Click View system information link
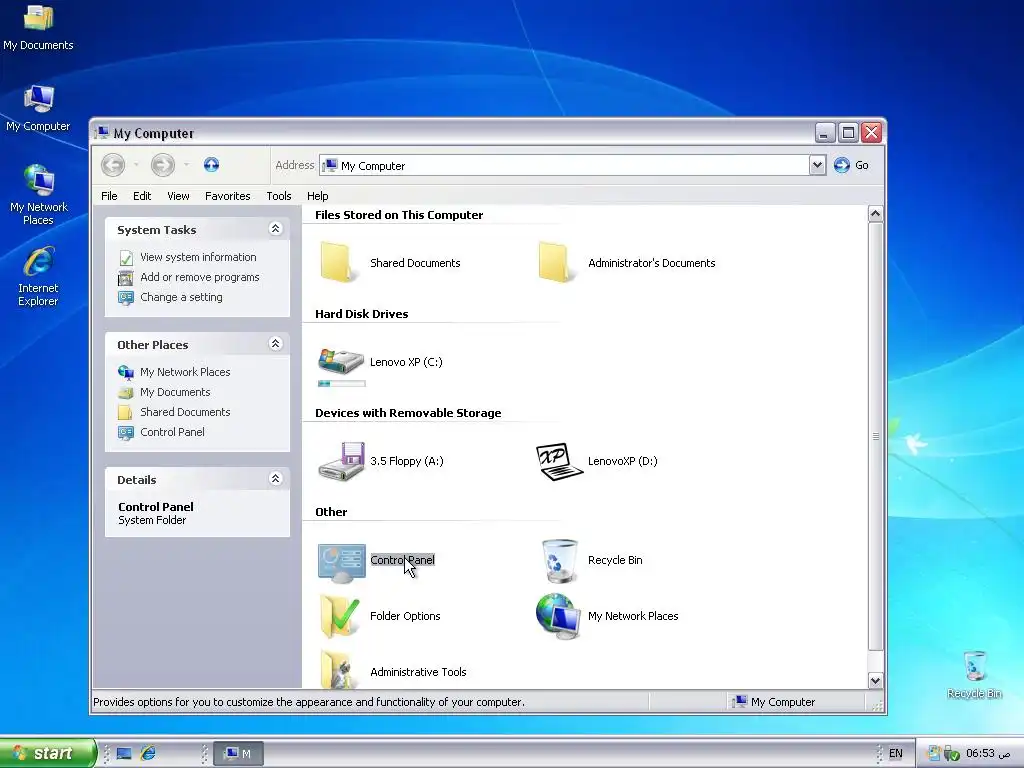 198,257
